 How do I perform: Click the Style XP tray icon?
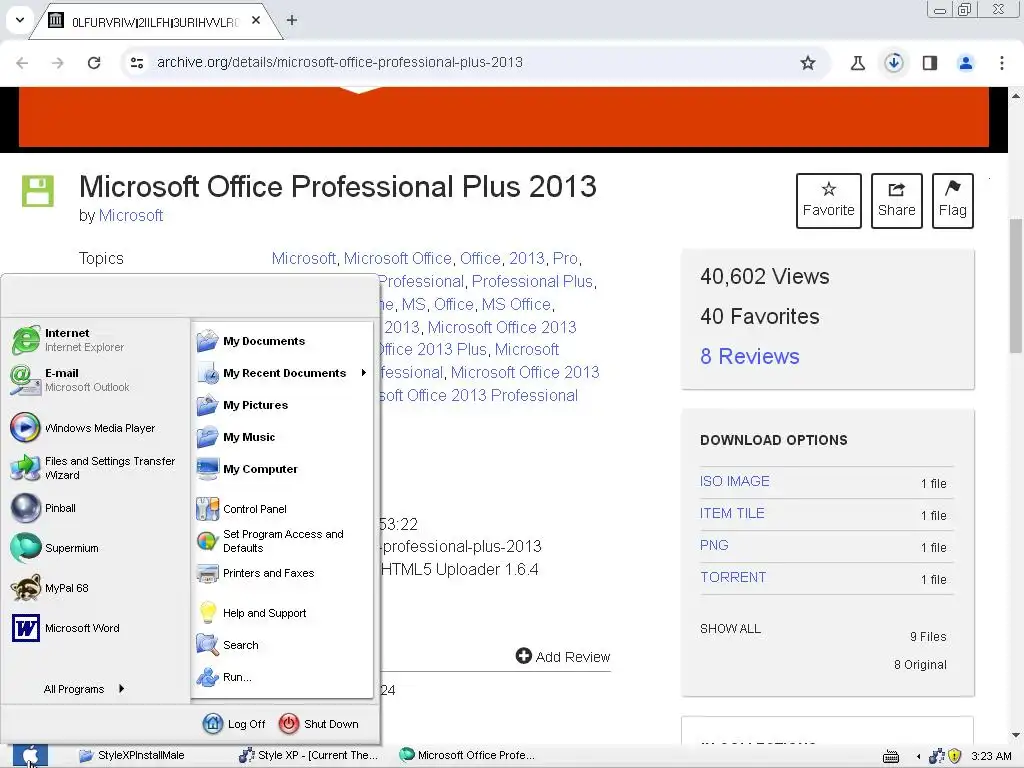point(936,756)
